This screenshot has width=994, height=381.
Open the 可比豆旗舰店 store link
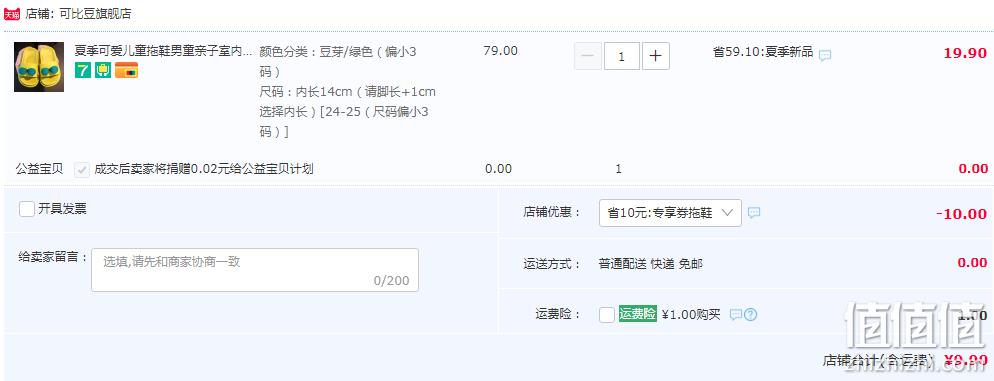(96, 14)
